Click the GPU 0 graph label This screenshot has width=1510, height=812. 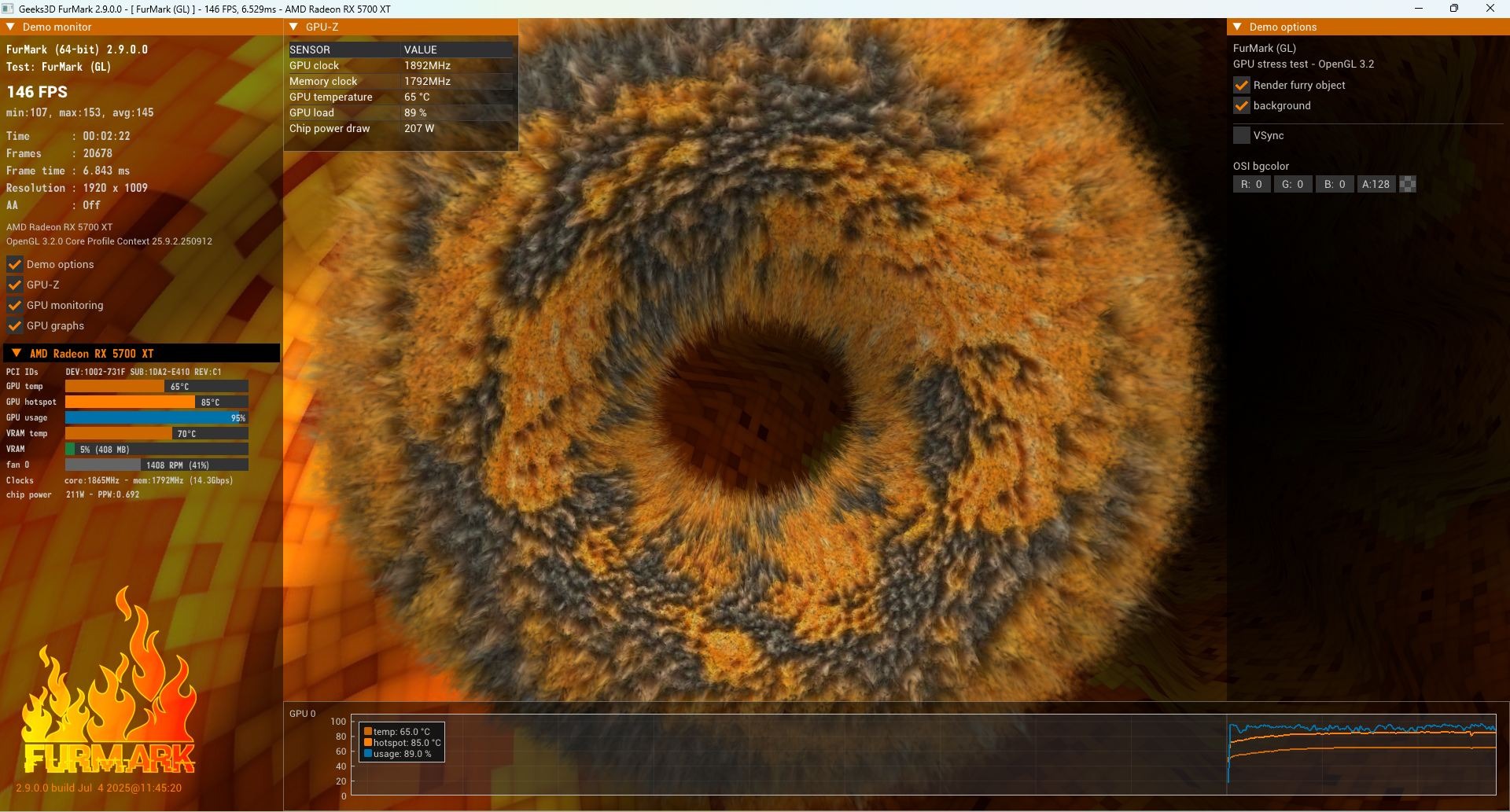(x=303, y=714)
